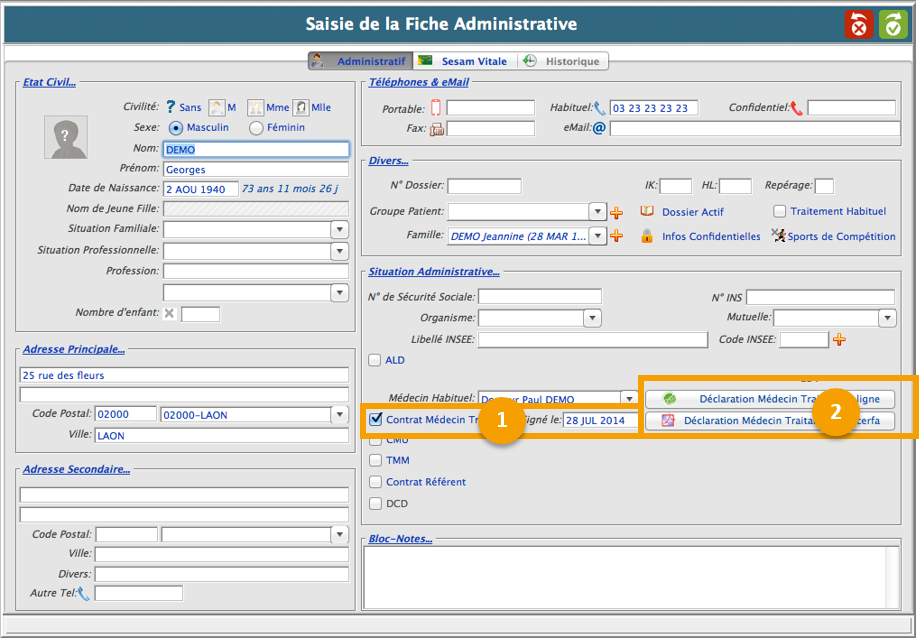
Task: Select the Féminin radio button
Action: pyautogui.click(x=256, y=128)
